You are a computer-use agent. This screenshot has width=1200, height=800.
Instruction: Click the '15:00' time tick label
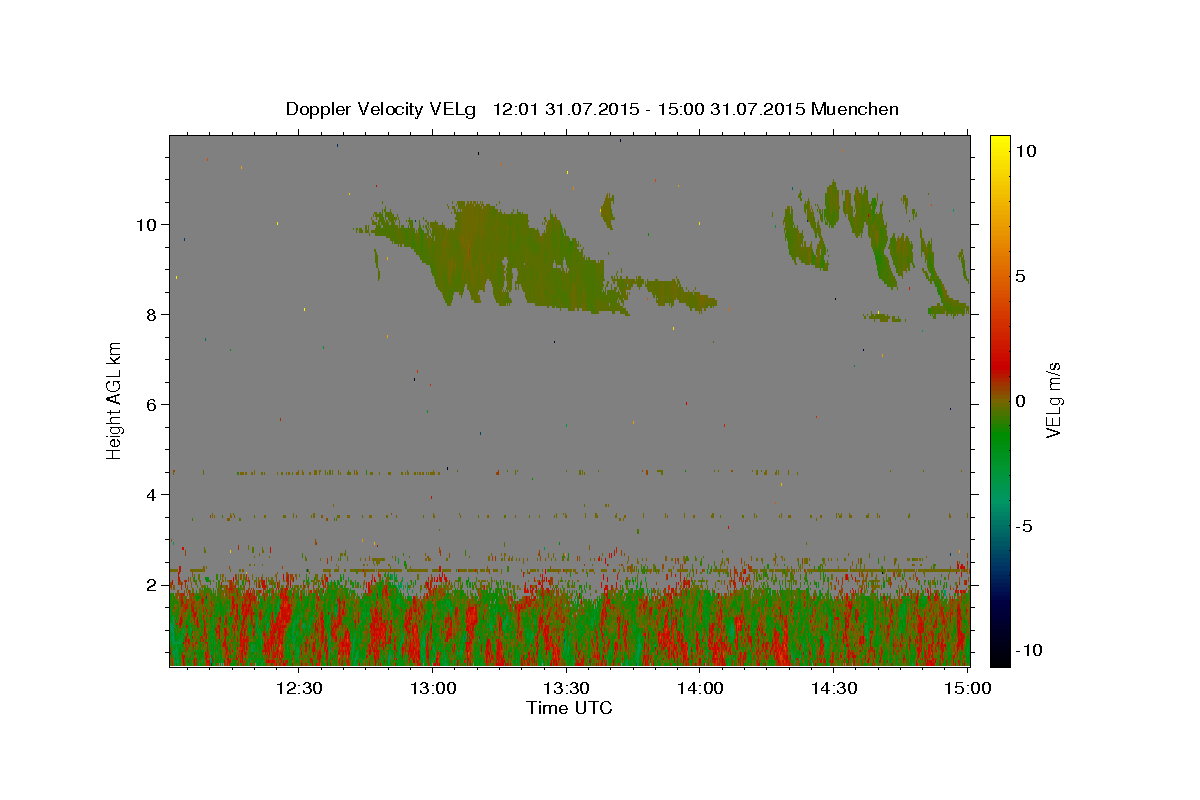click(967, 688)
